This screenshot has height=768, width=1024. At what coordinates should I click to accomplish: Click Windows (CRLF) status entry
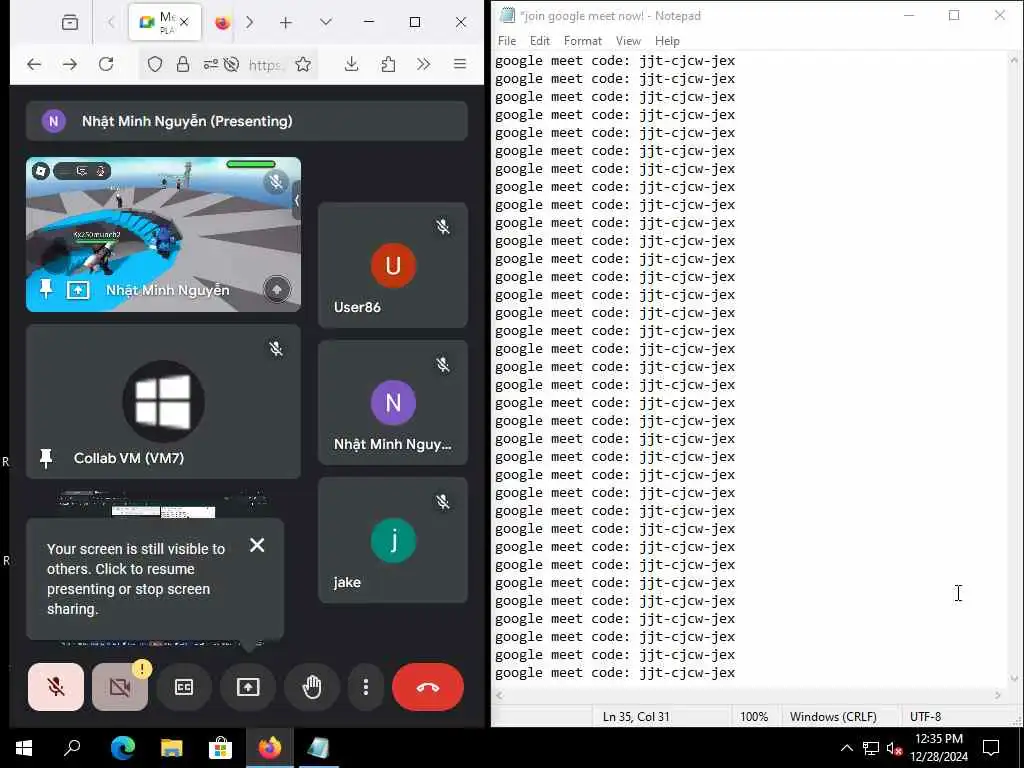(x=833, y=716)
